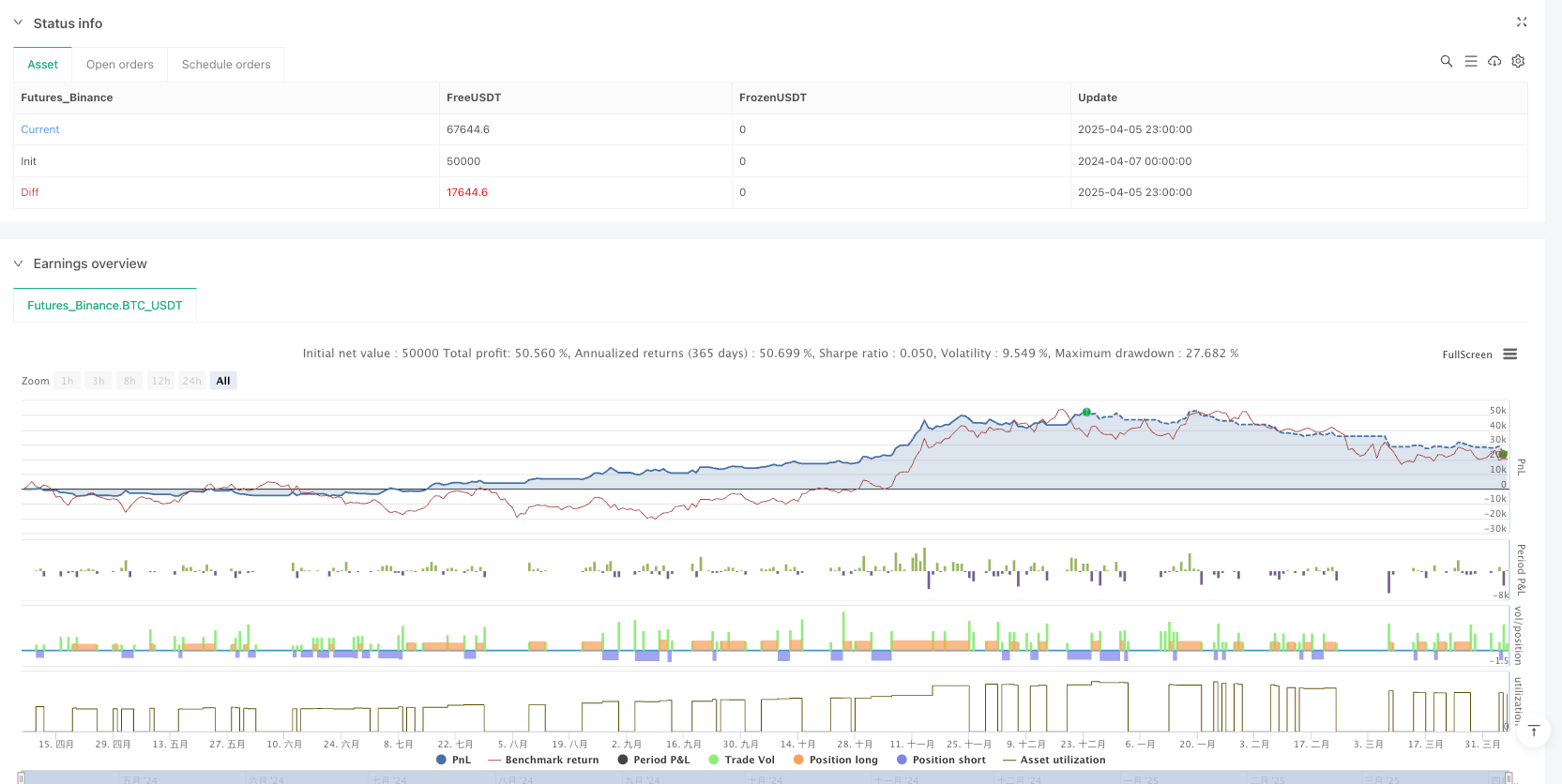This screenshot has width=1562, height=784.
Task: Click the left handle of chart navigator
Action: click(22, 777)
